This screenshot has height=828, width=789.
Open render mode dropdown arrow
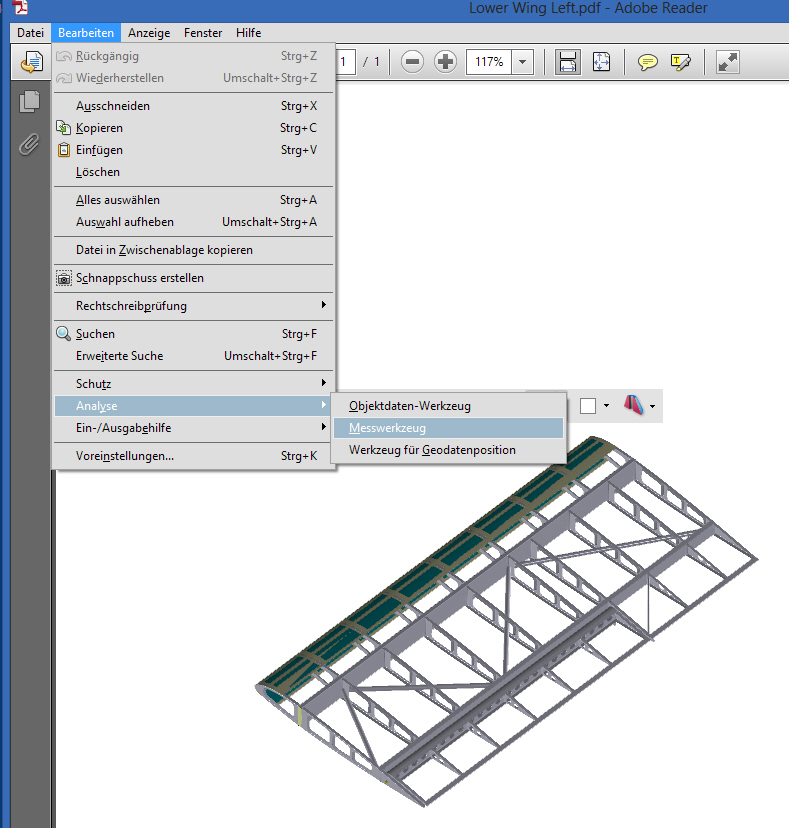click(653, 406)
